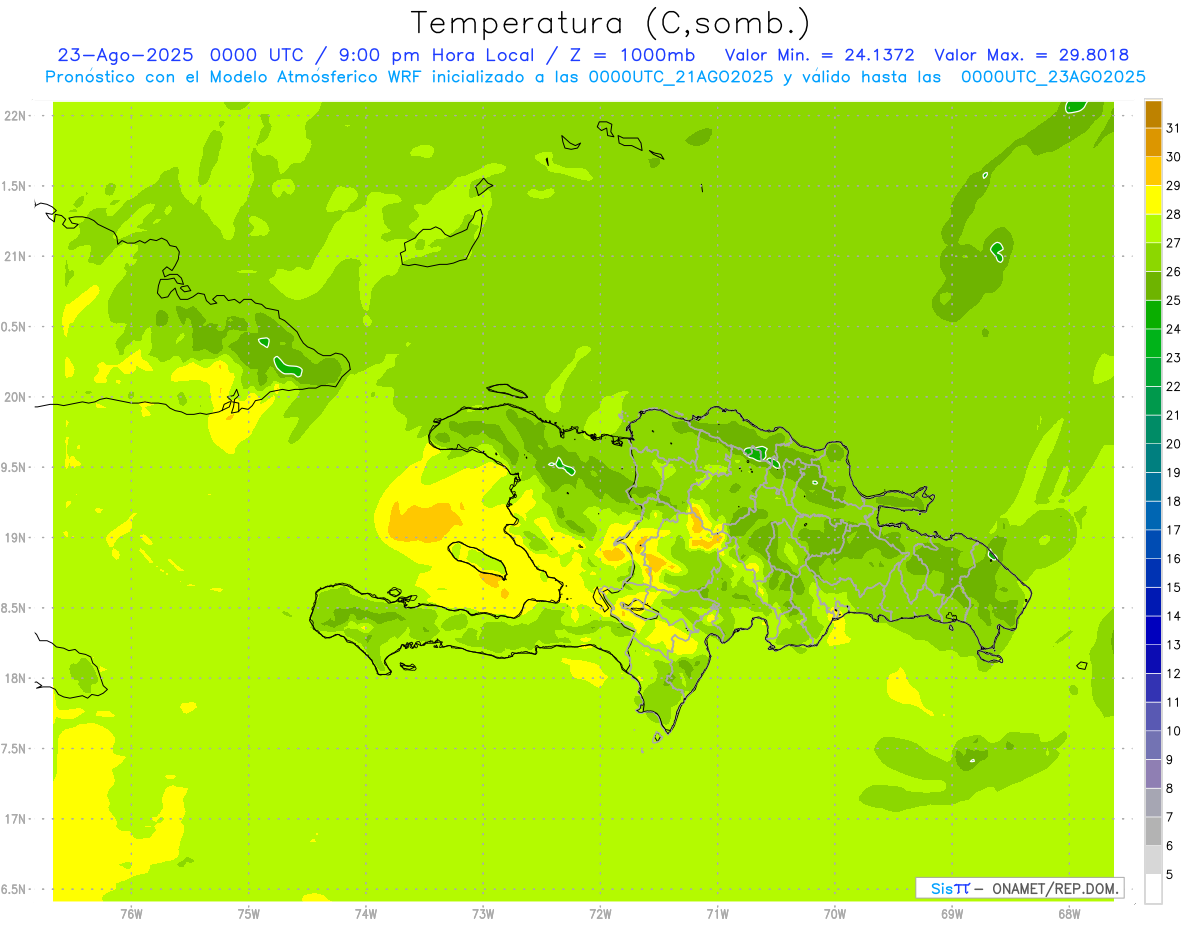The image size is (1200, 927).
Task: Click the '70W' longitude label
Action: coord(835,914)
